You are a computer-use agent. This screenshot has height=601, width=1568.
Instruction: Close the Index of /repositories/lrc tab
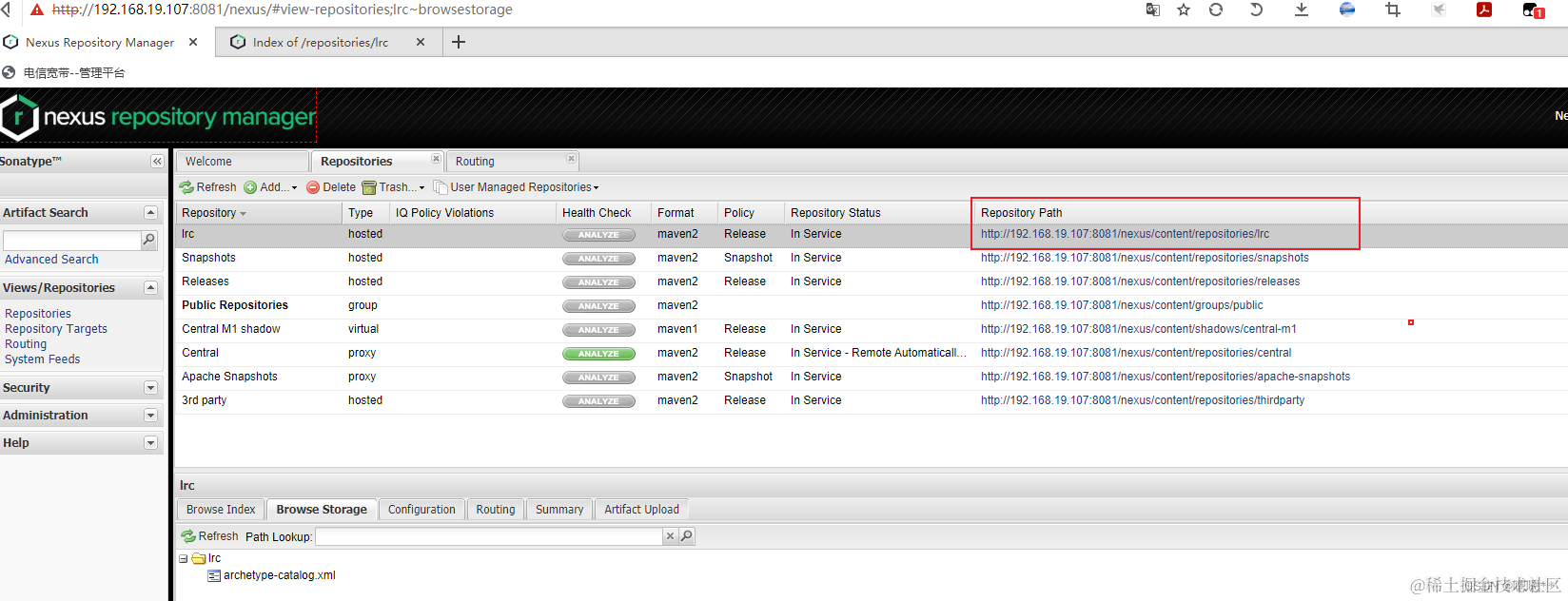coord(421,42)
